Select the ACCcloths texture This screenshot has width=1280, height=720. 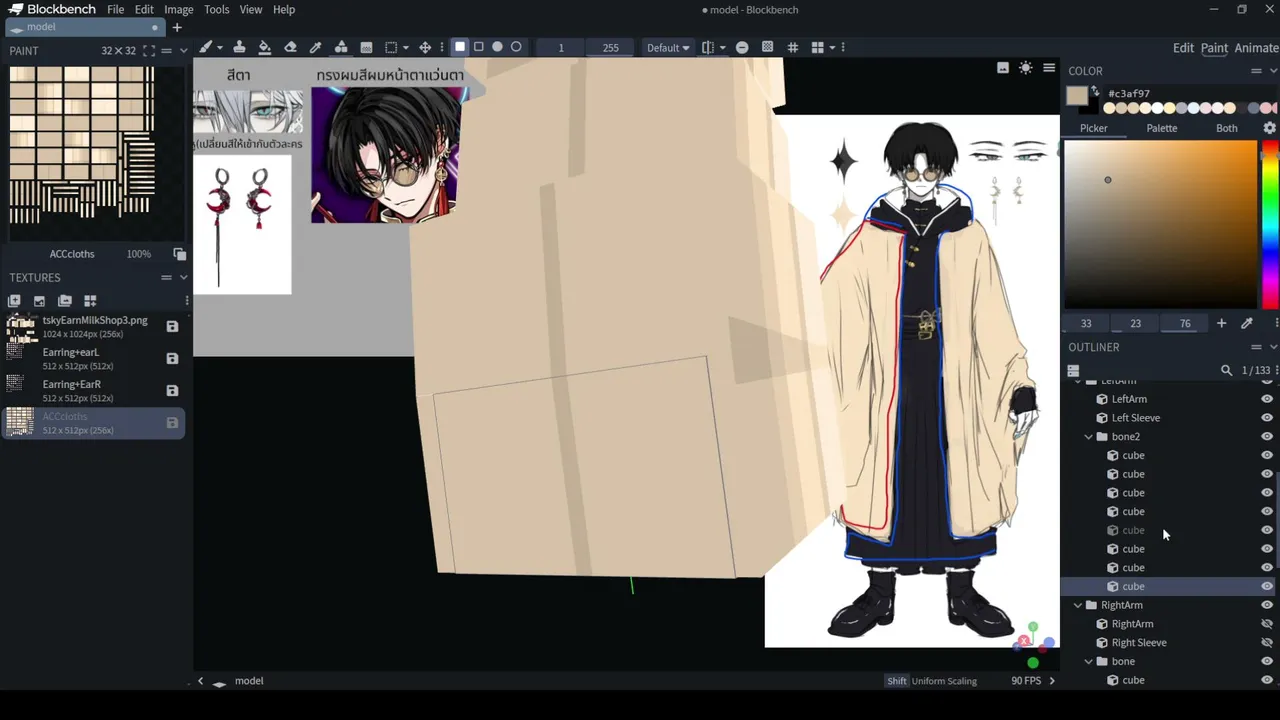(93, 422)
